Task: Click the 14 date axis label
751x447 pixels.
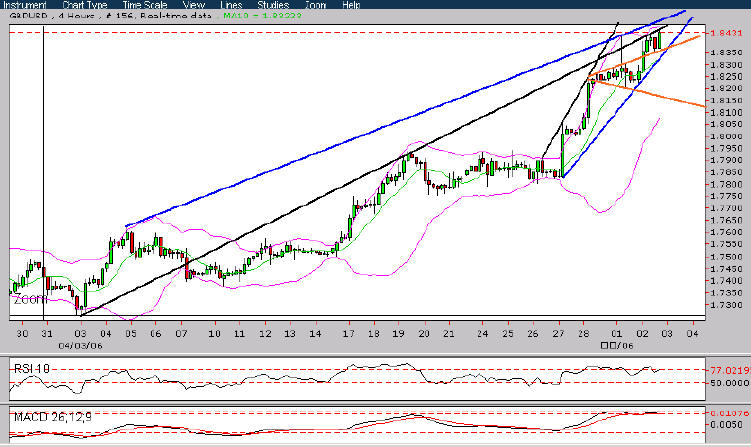Action: [315, 333]
